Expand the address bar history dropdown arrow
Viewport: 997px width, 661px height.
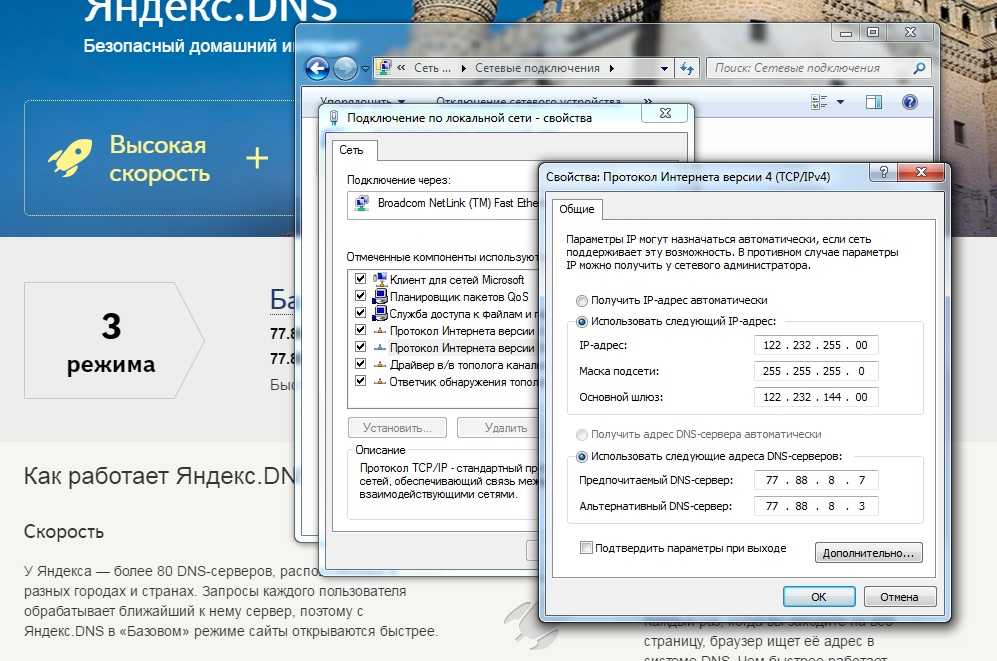coord(664,68)
